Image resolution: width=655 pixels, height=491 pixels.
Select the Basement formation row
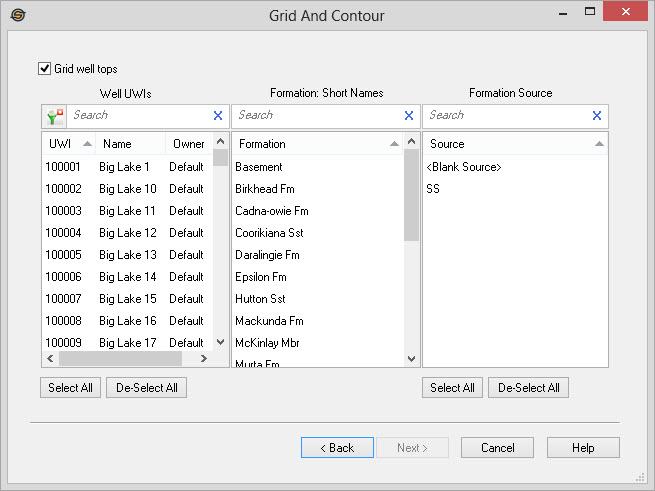(259, 167)
